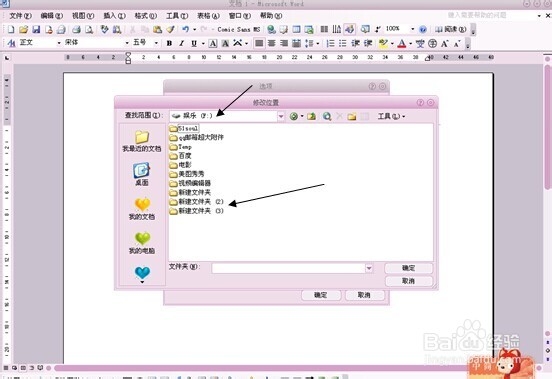The width and height of the screenshot is (552, 379).
Task: Click the Font Color red A button
Action: [x=401, y=44]
